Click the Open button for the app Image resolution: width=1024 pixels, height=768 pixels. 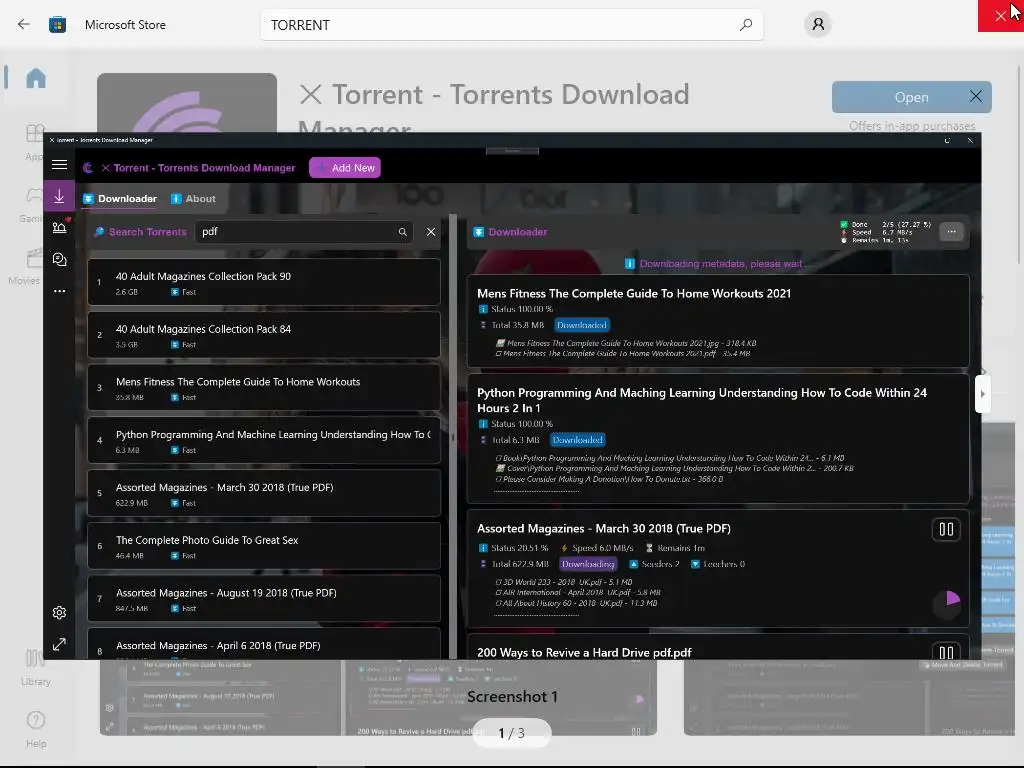pos(912,97)
